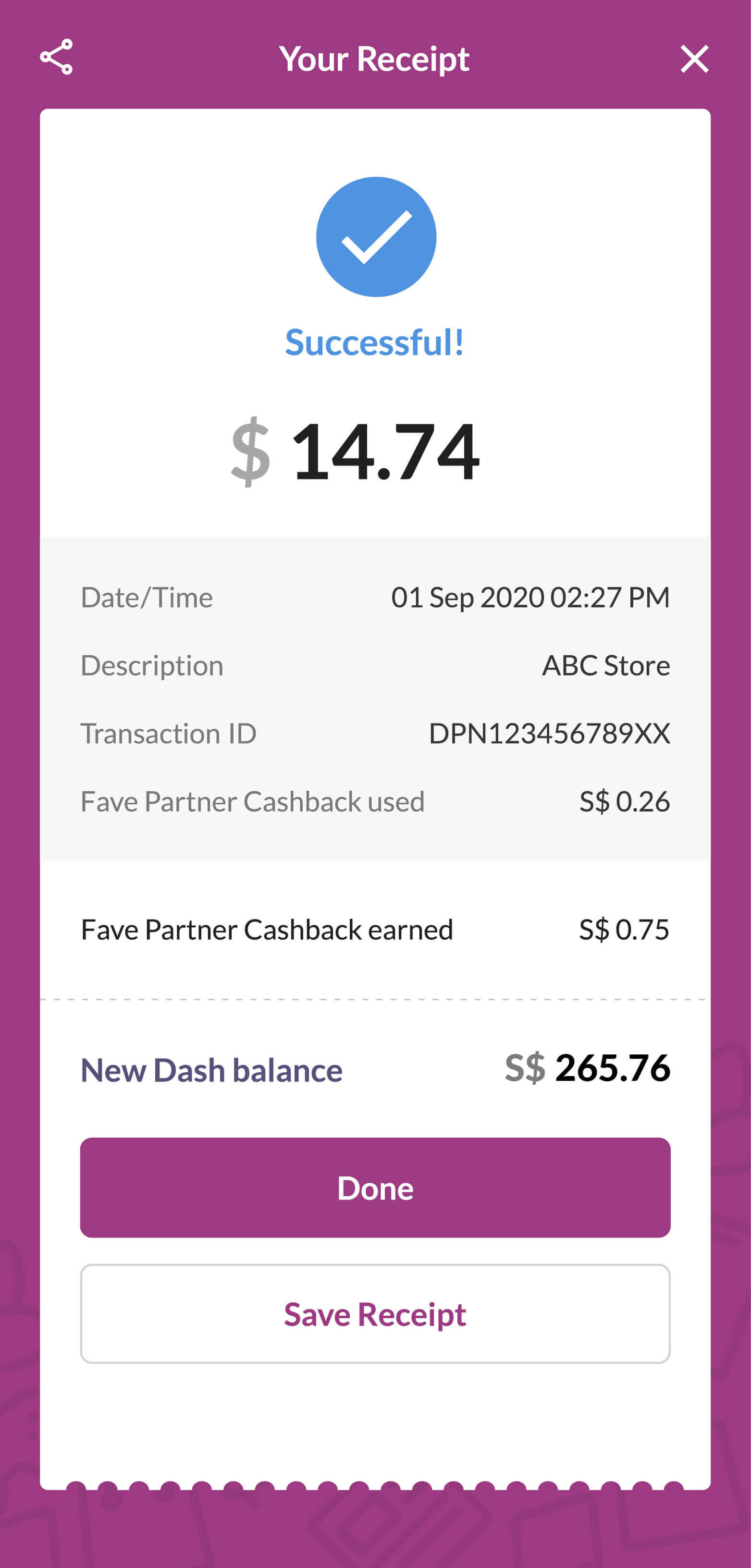Close the receipt with the X icon

coord(694,59)
